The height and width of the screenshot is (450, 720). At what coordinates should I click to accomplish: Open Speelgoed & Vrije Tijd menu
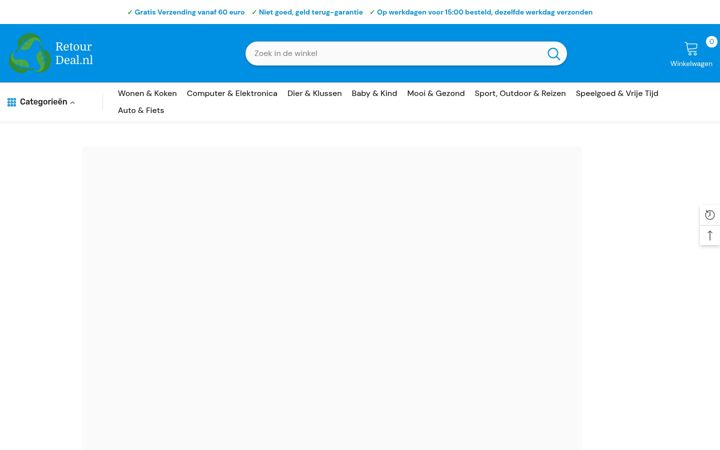click(617, 93)
